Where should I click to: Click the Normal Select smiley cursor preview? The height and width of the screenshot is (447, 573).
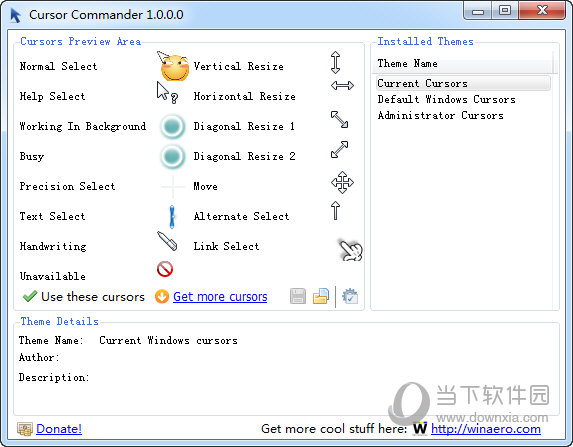(x=173, y=66)
